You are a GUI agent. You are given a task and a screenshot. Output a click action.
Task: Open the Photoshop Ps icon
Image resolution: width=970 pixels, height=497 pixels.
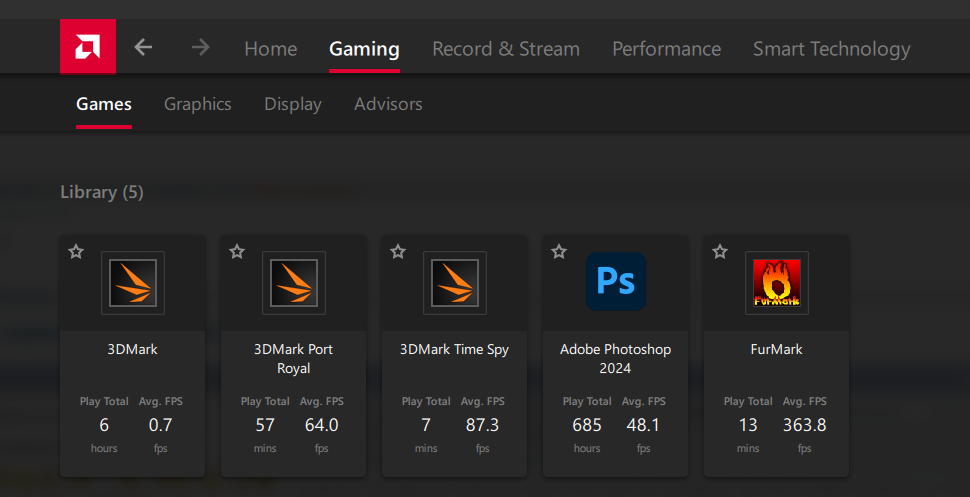pos(616,281)
